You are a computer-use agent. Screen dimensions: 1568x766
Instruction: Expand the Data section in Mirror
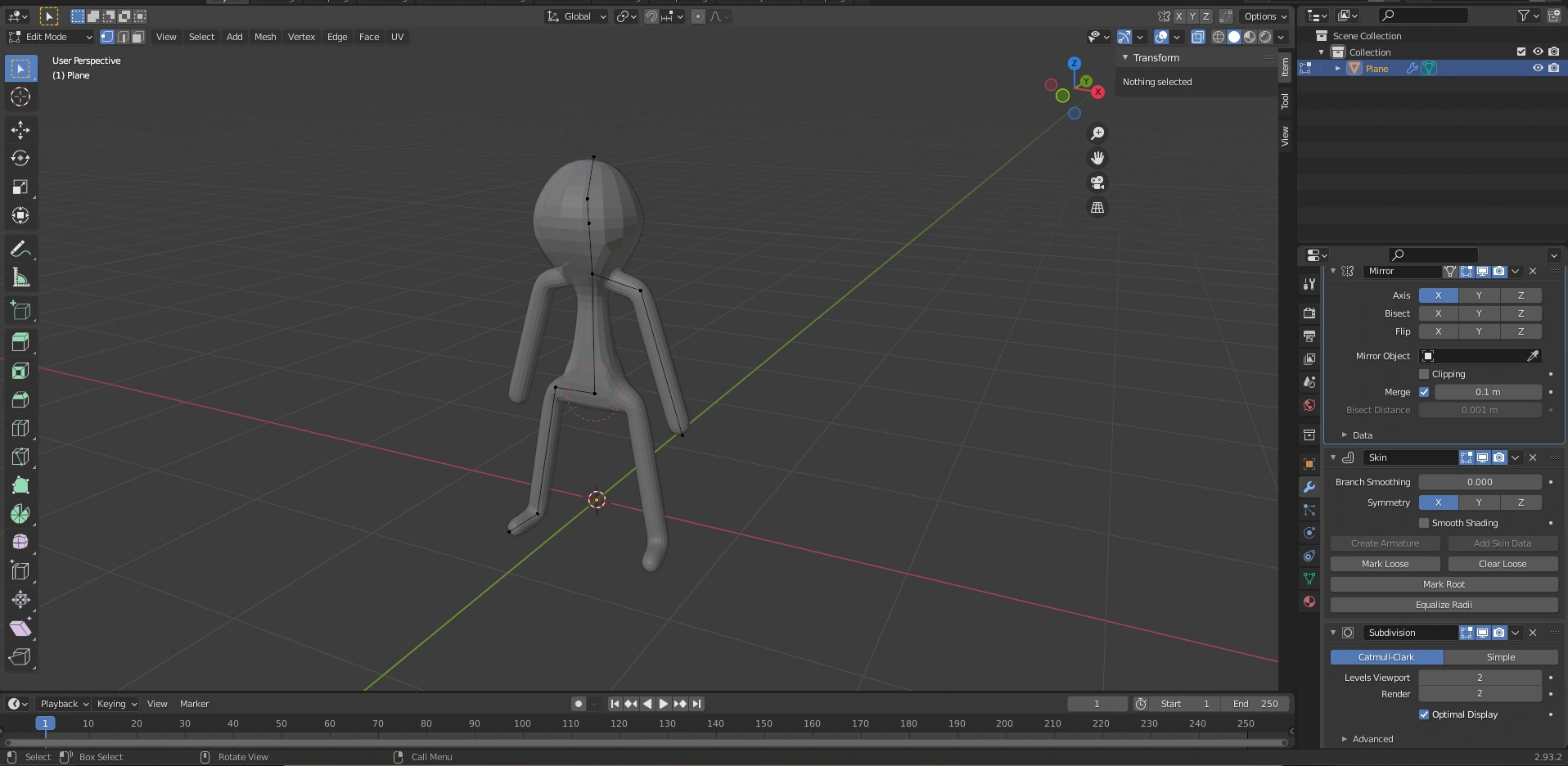point(1362,435)
